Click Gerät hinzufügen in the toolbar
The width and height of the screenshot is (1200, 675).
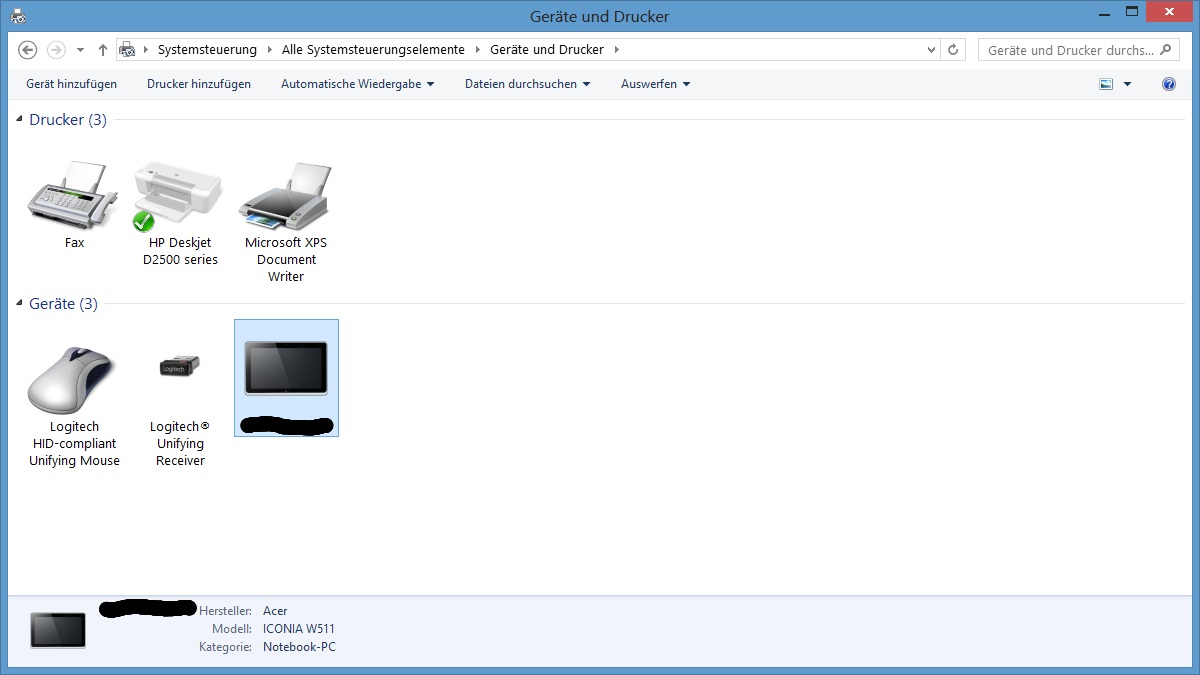coord(72,84)
